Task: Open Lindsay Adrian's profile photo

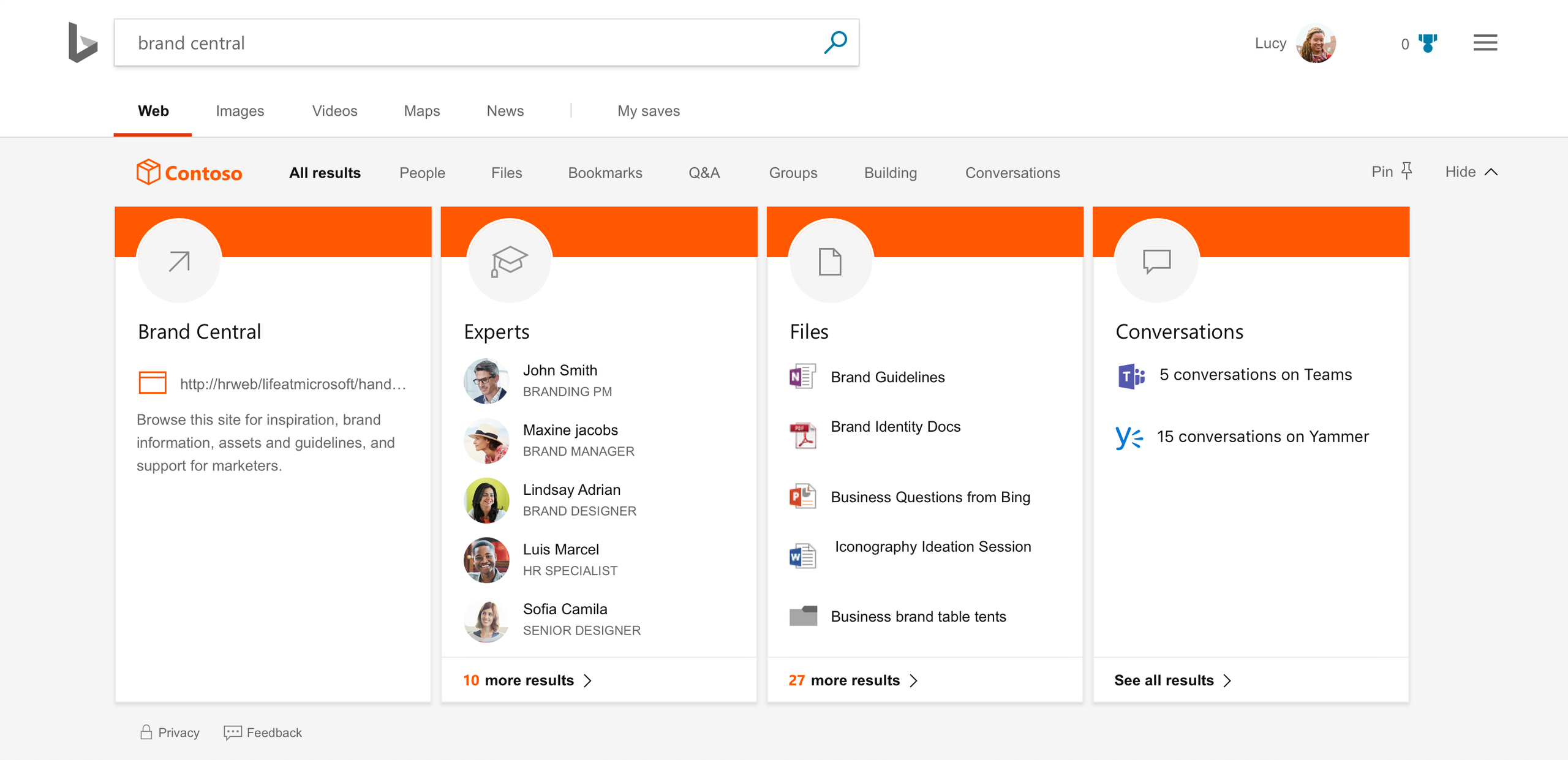Action: click(x=486, y=500)
